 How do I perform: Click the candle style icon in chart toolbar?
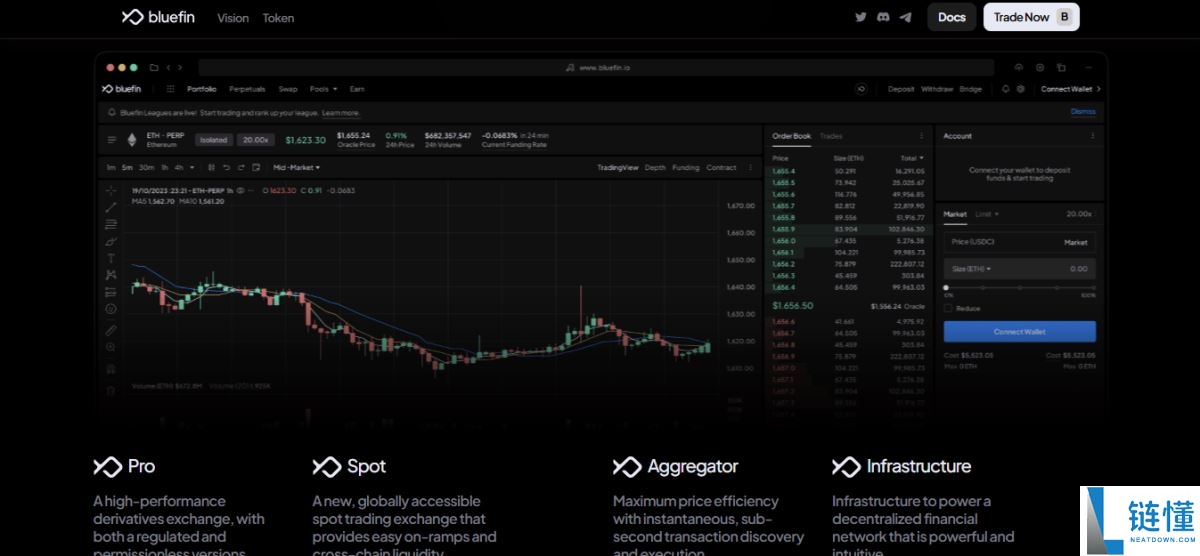[212, 167]
